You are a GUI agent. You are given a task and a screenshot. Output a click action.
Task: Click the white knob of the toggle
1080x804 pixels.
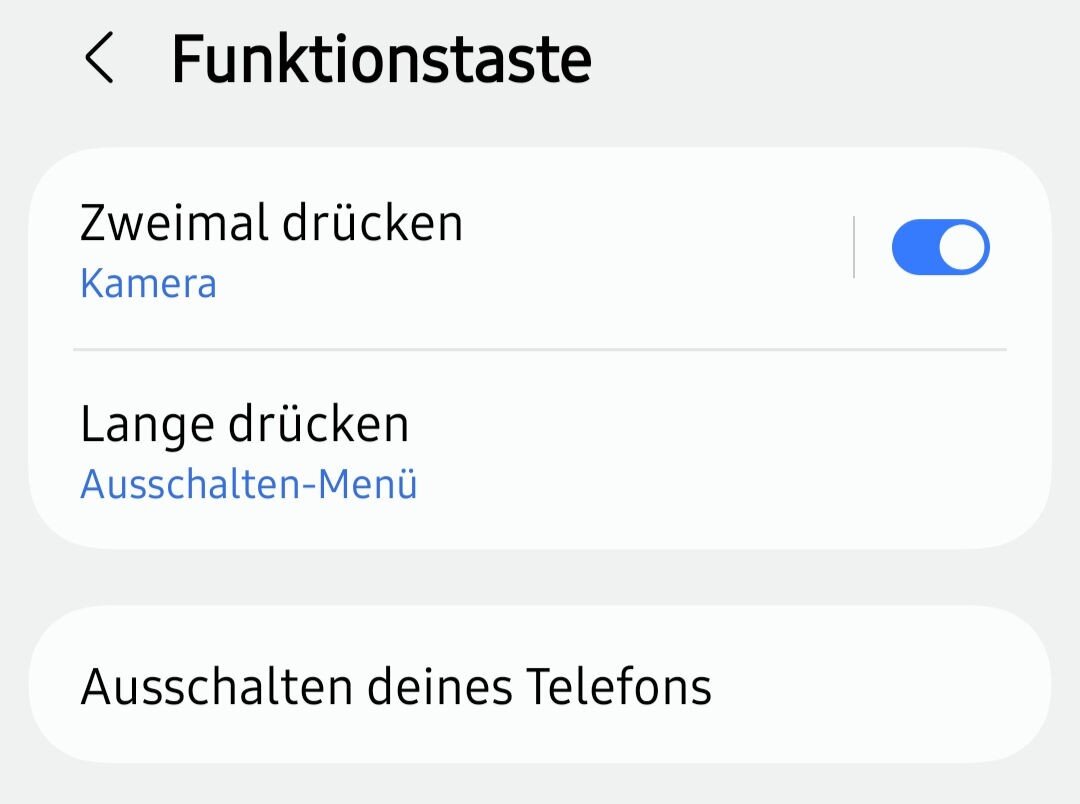[964, 247]
